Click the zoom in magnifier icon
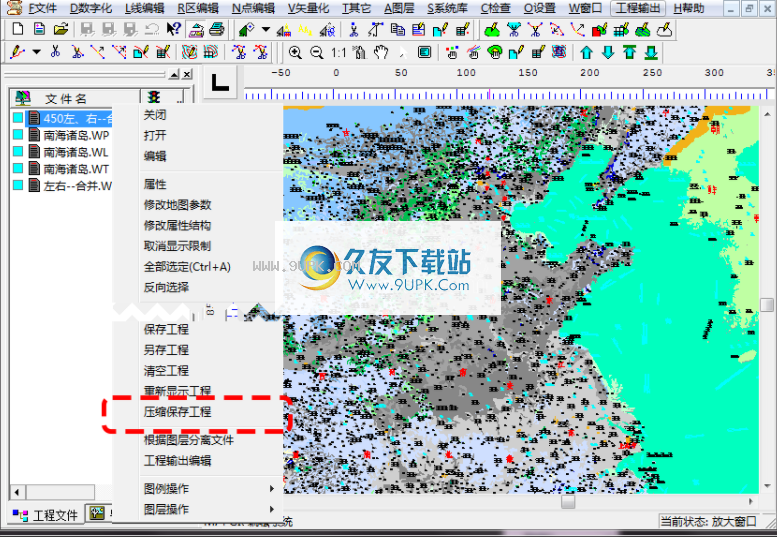 pyautogui.click(x=295, y=52)
